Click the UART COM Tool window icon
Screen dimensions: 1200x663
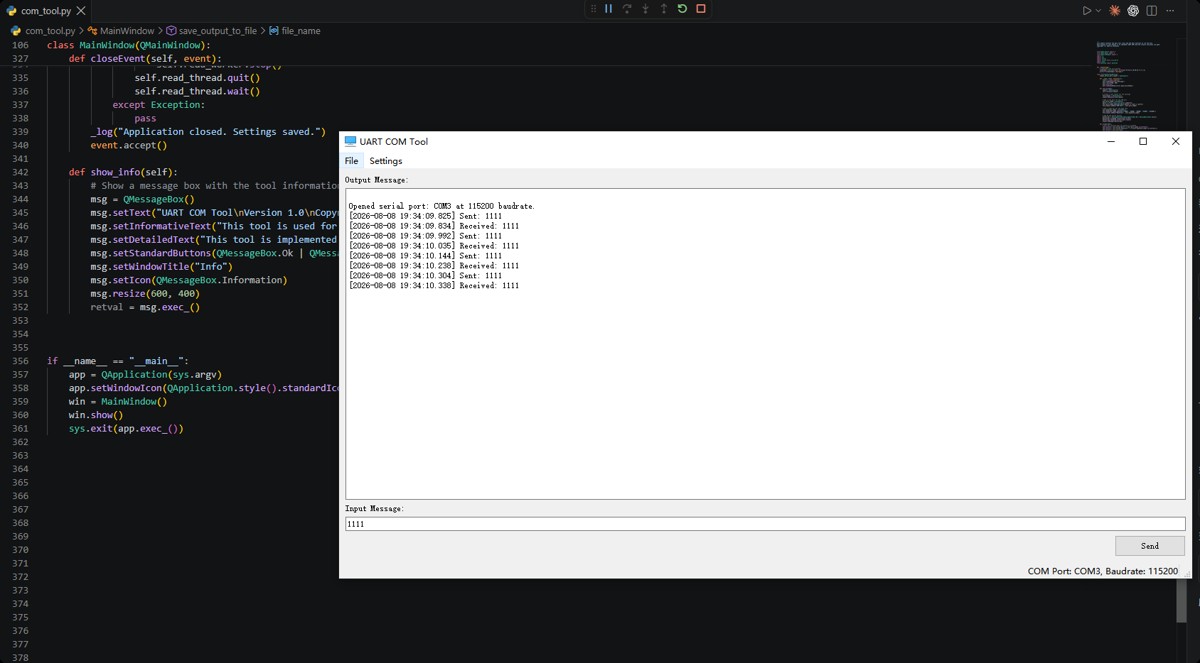[x=350, y=141]
